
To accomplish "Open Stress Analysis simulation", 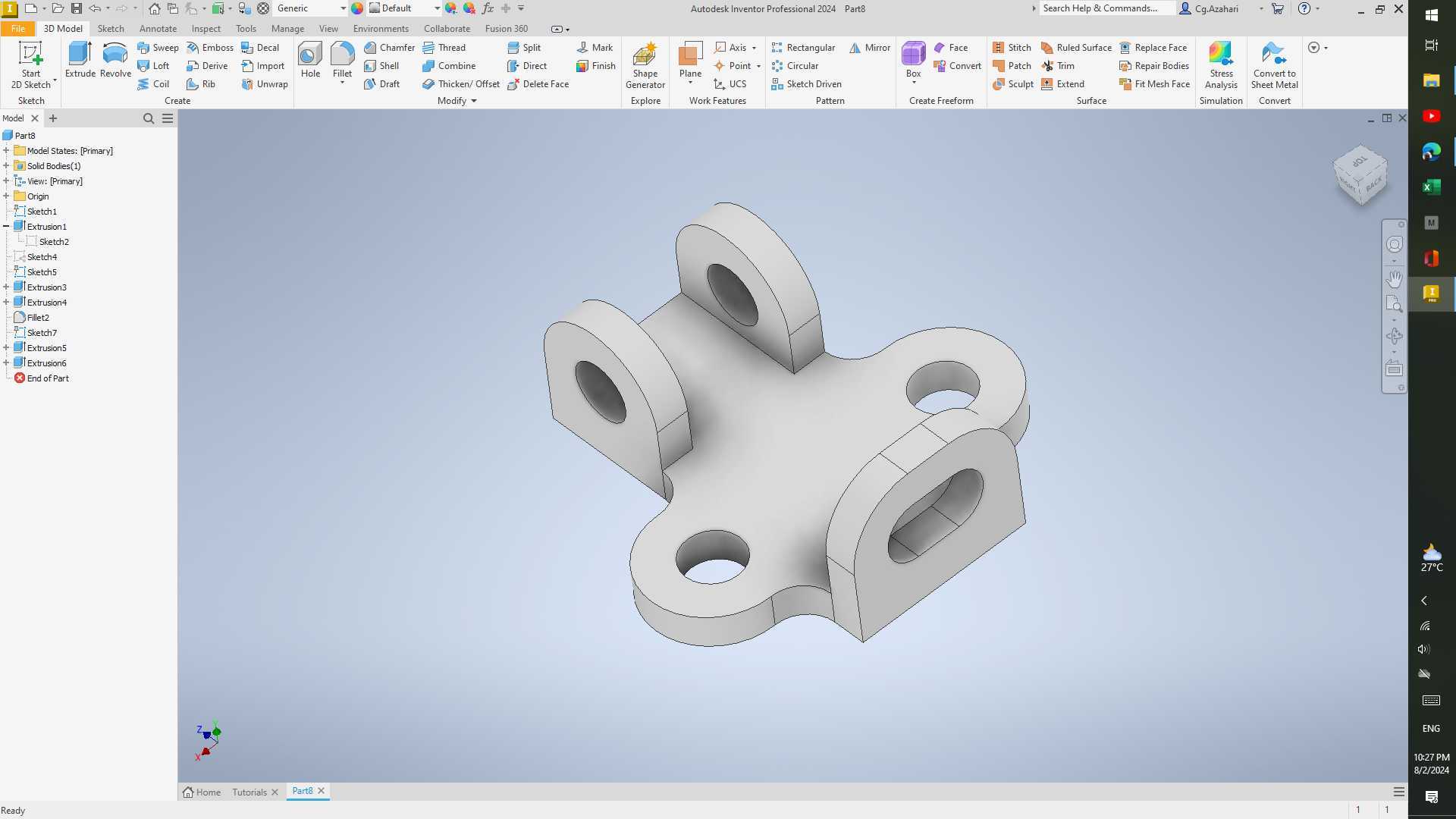I will [x=1221, y=65].
